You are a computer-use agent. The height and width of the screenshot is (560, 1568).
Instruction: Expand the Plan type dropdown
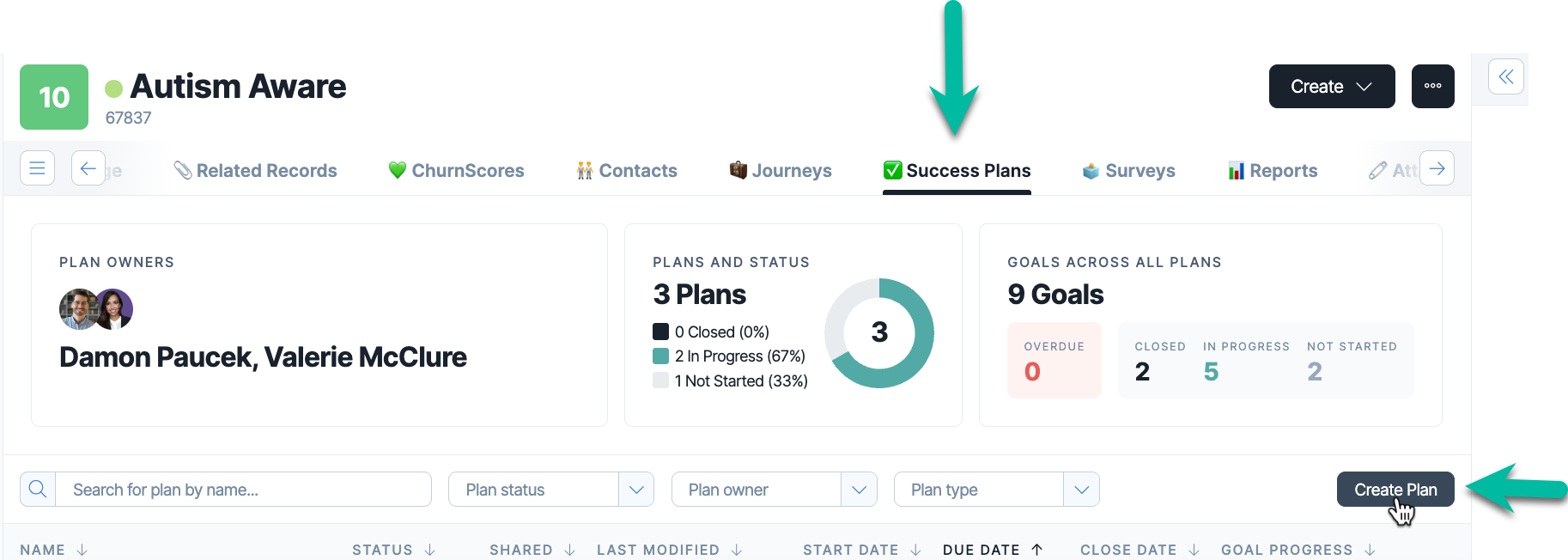pos(1081,490)
